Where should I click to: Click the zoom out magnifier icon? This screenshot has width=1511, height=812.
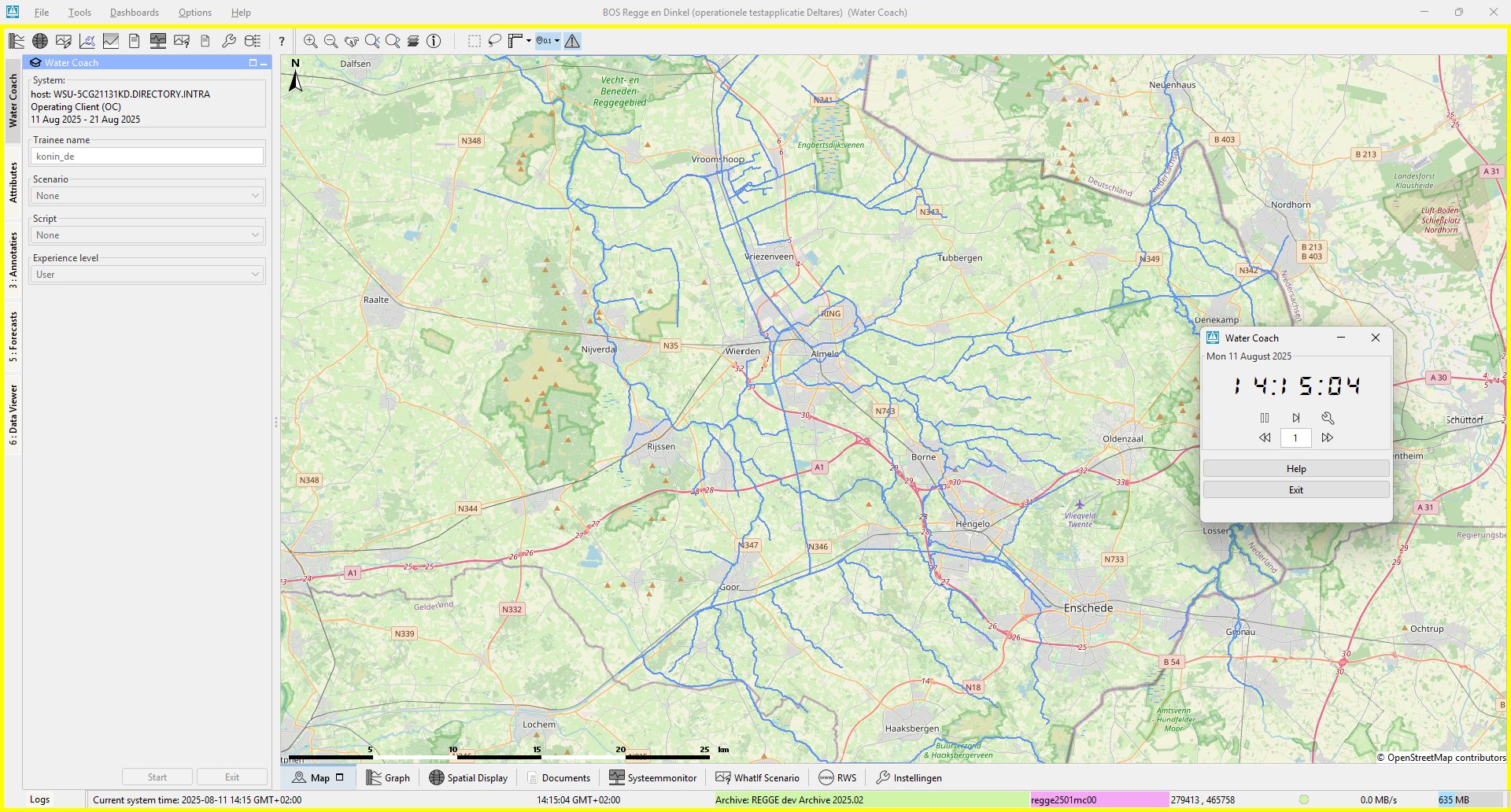pyautogui.click(x=331, y=41)
